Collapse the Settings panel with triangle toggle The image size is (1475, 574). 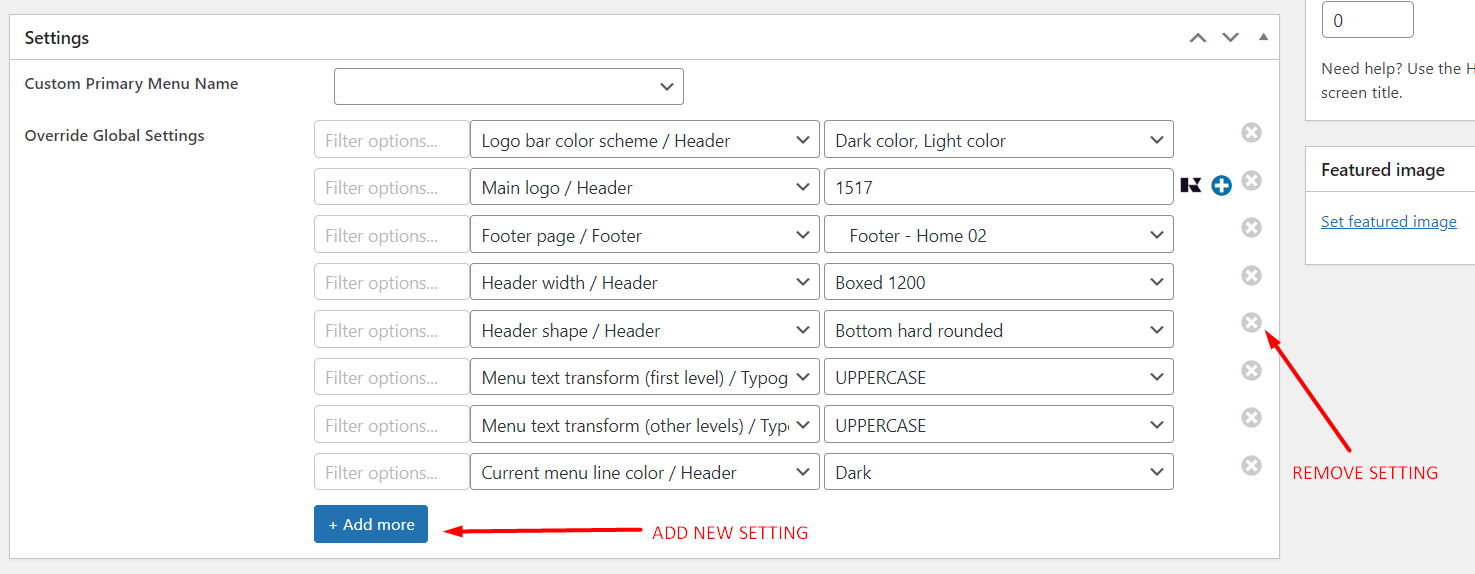point(1263,37)
